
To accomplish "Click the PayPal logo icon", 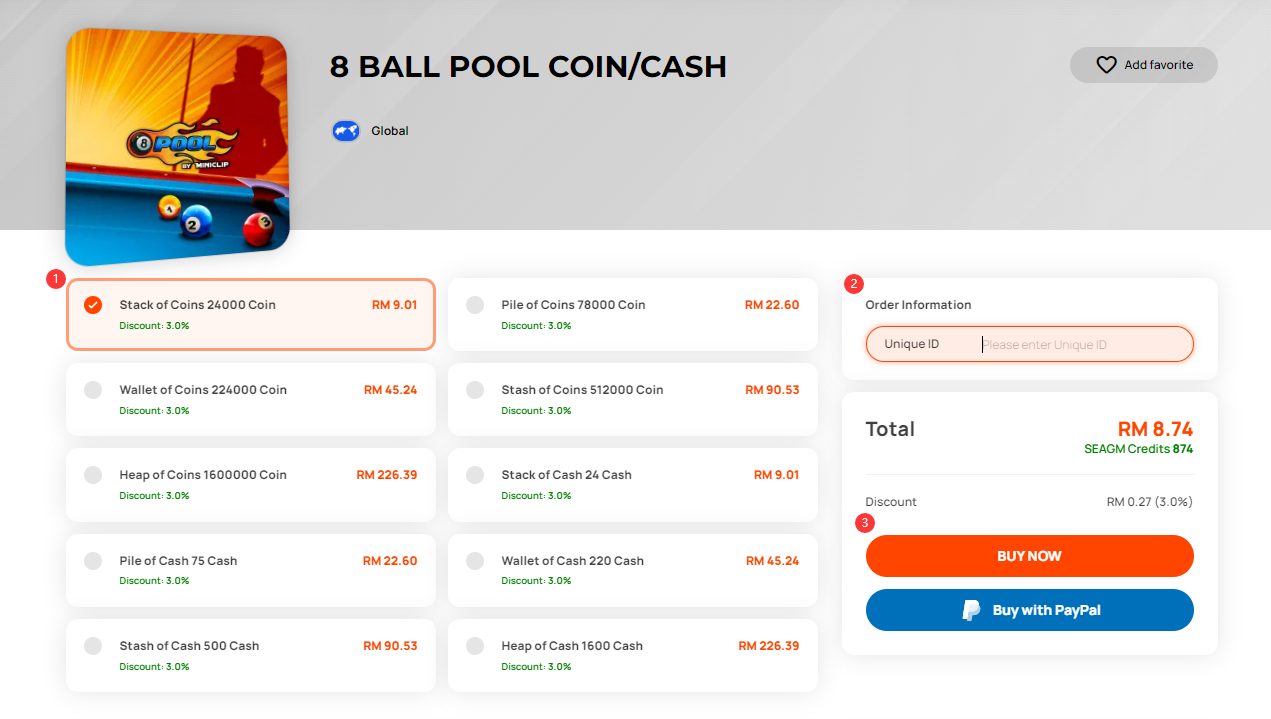I will [971, 610].
